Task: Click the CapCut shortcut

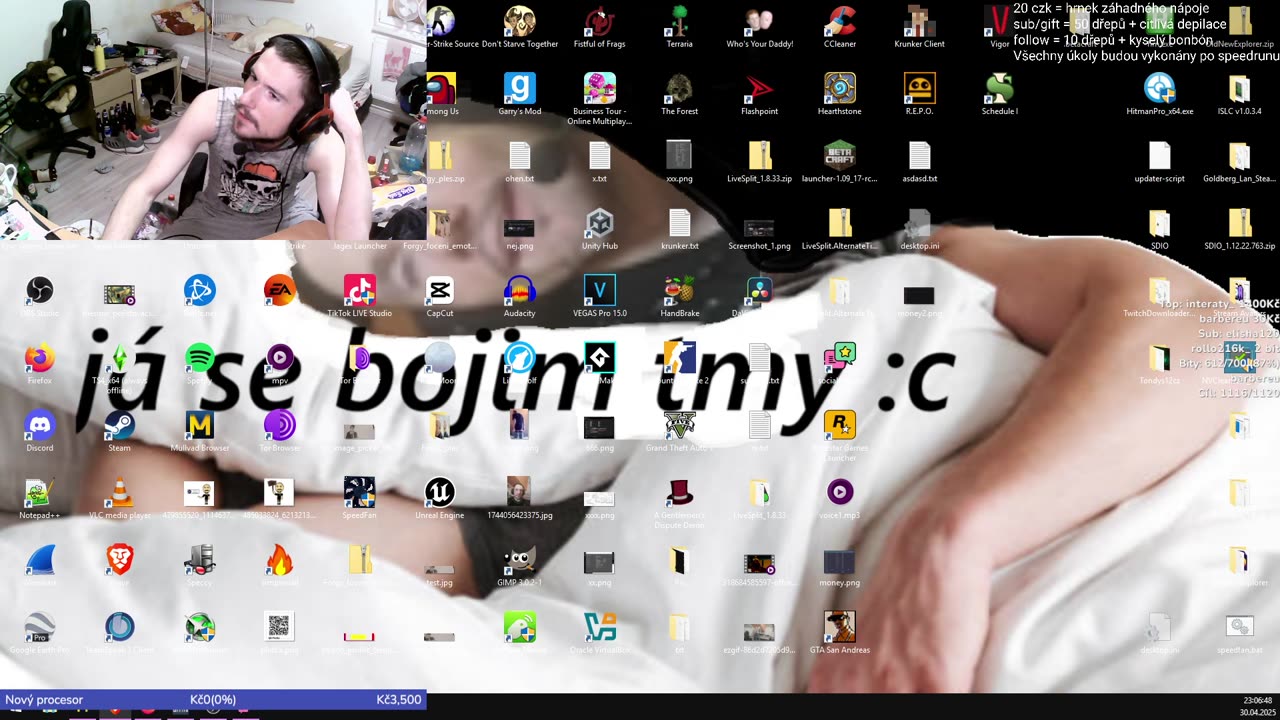Action: click(440, 296)
